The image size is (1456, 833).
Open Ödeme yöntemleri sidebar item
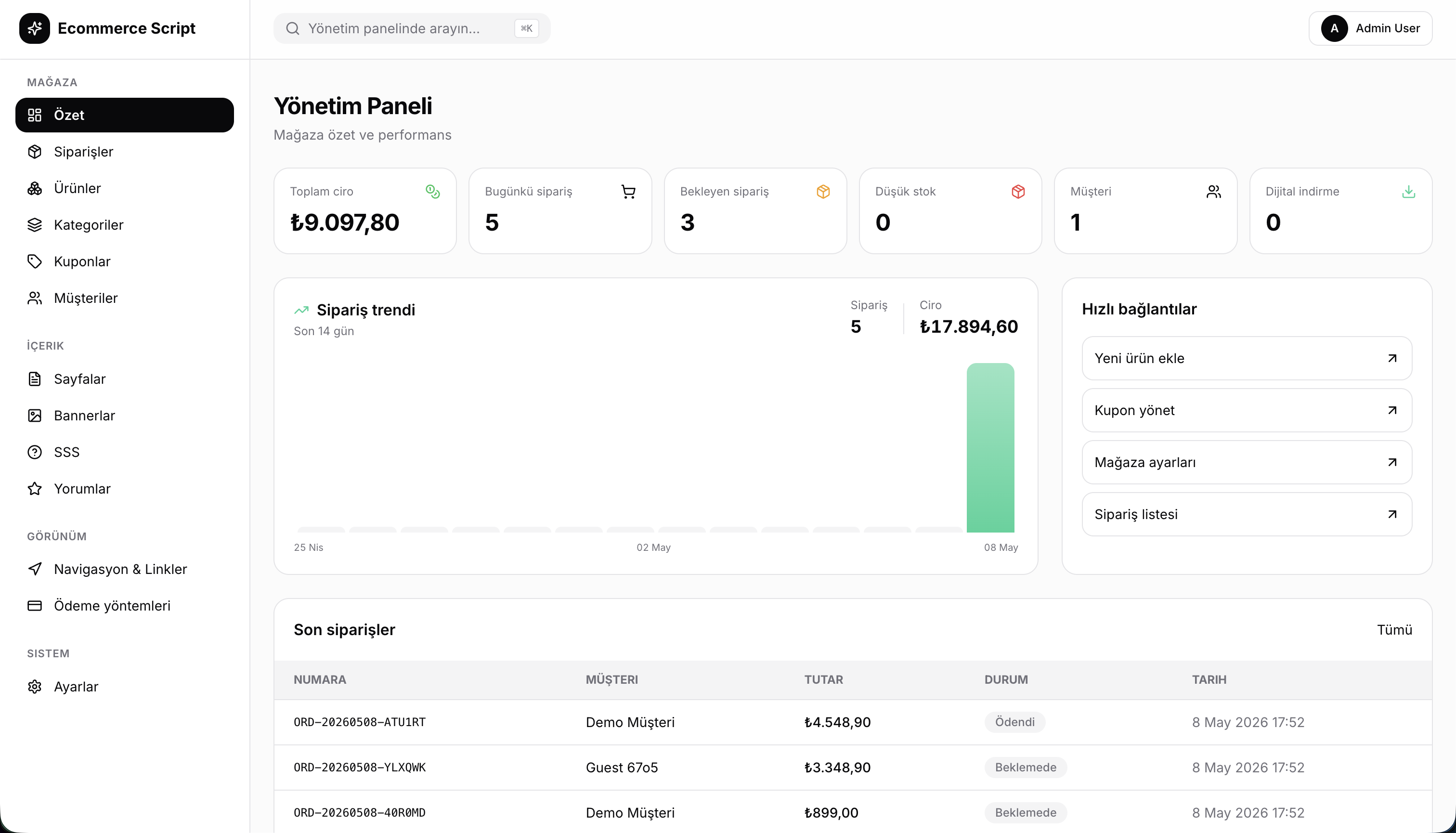point(125,605)
